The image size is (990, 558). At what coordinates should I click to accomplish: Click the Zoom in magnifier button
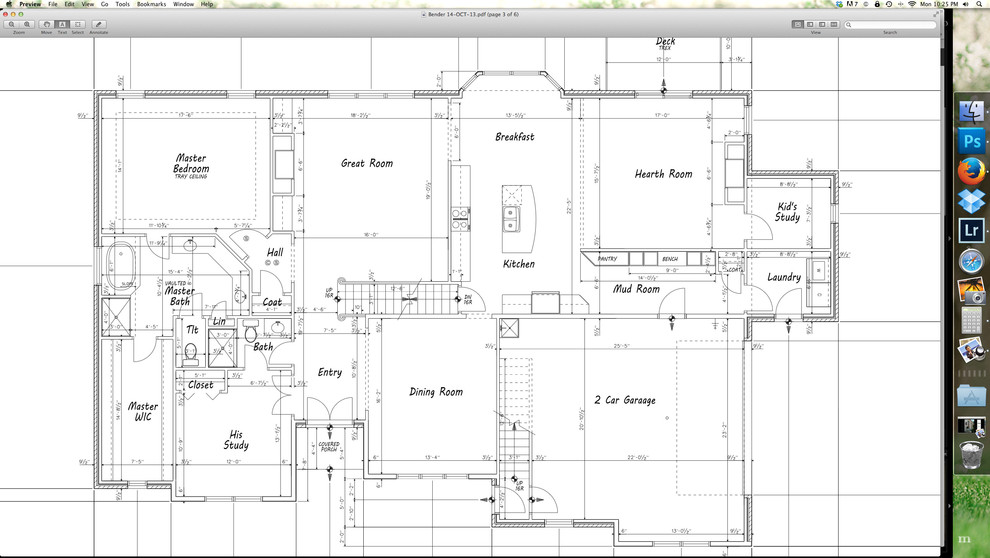[25, 24]
